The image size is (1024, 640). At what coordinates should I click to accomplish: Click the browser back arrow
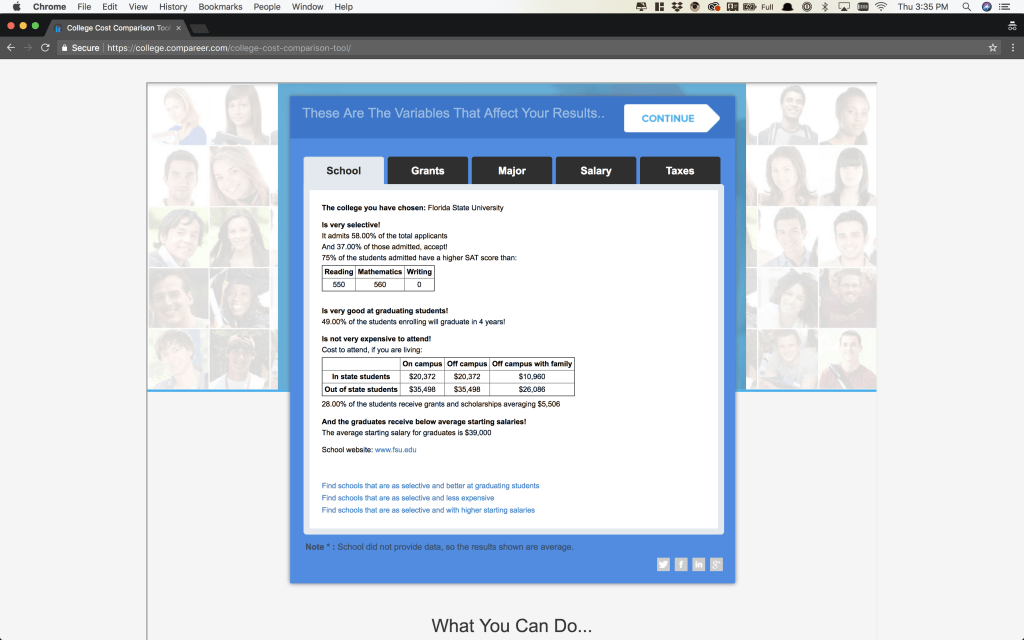pyautogui.click(x=10, y=48)
